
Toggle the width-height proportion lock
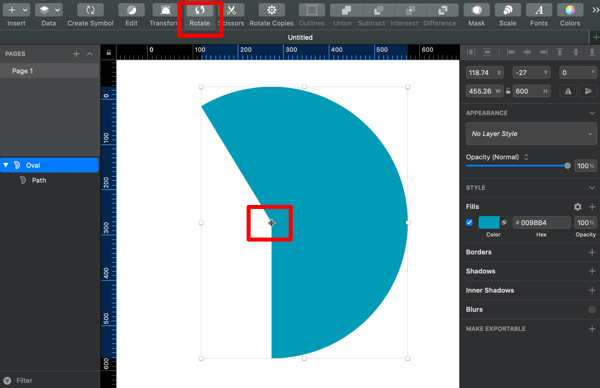[x=508, y=91]
